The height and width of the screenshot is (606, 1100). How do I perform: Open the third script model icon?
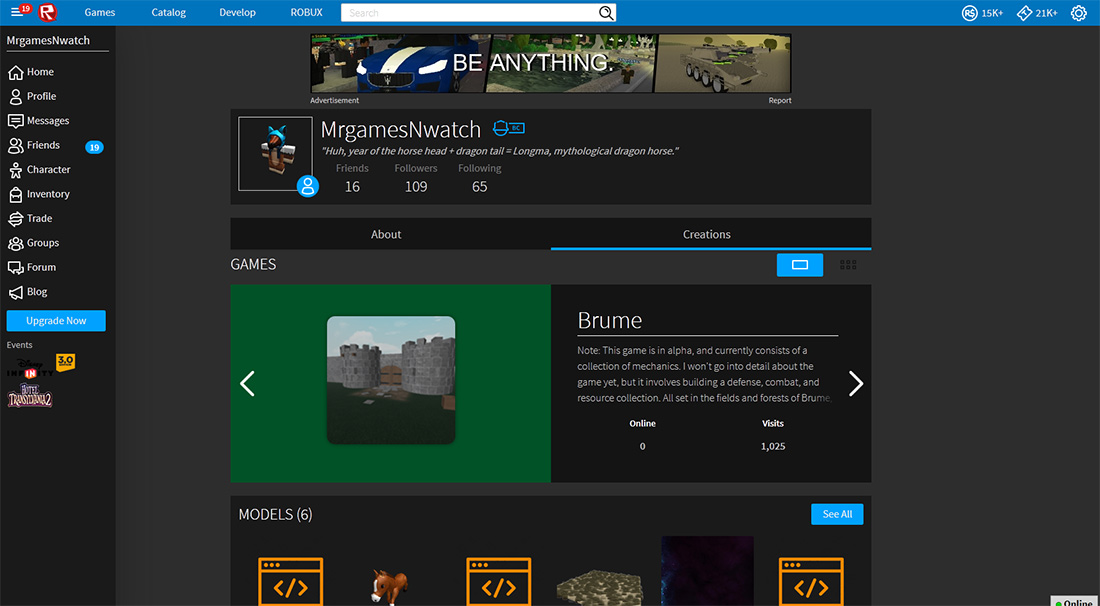tap(811, 581)
